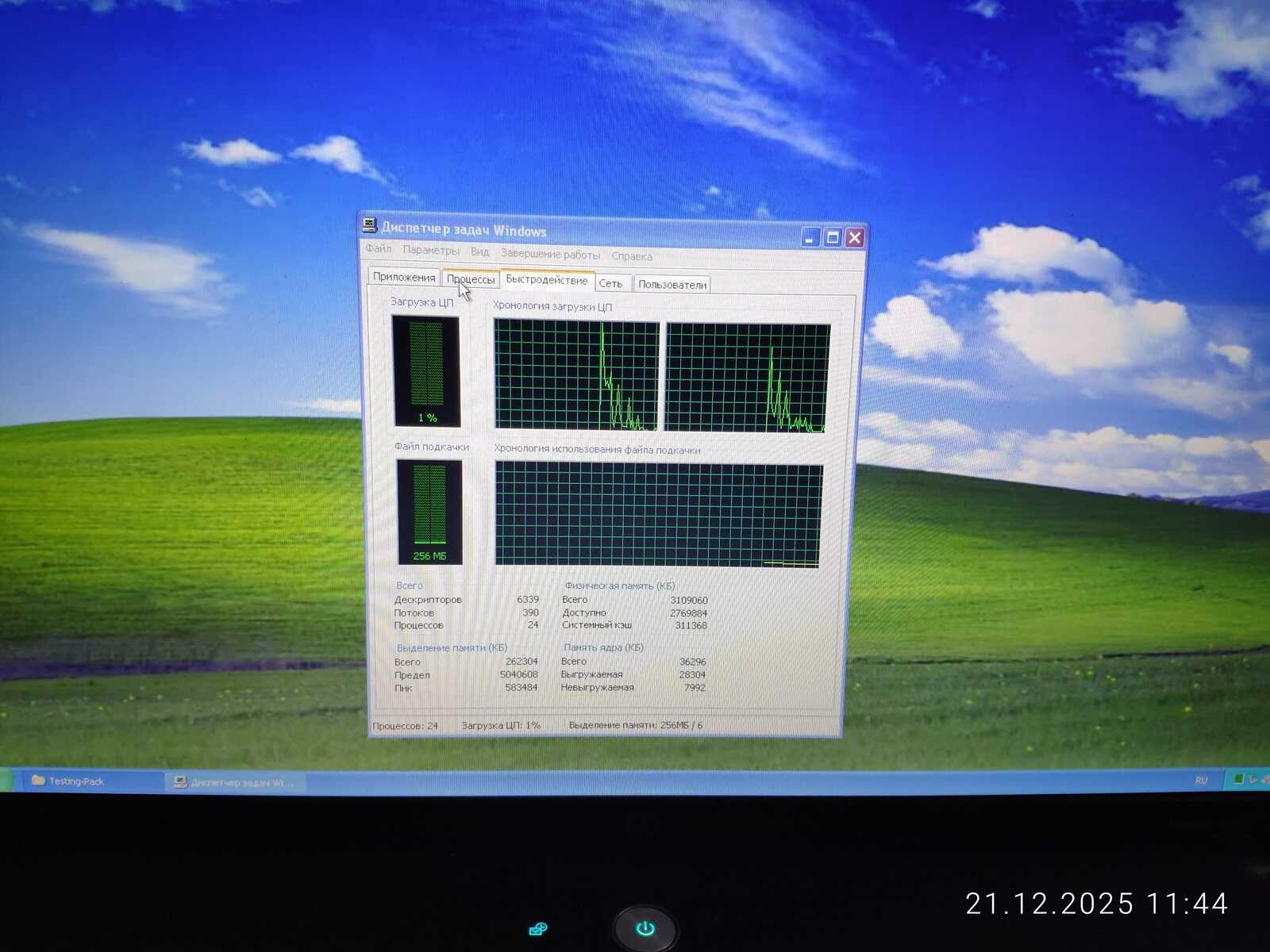Open the Пользователи tab

pyautogui.click(x=672, y=285)
